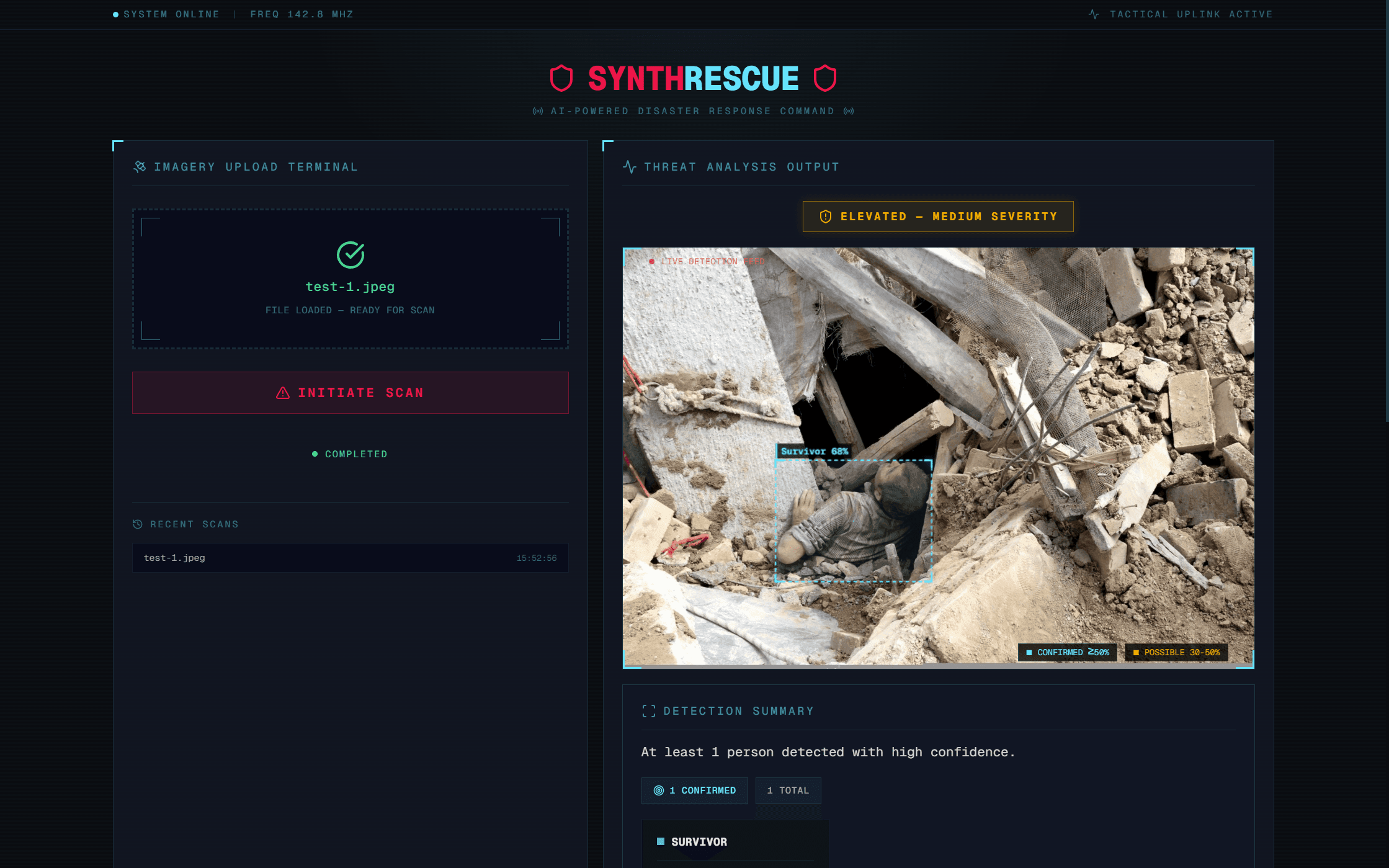The height and width of the screenshot is (868, 1389).
Task: Click the right radio signal icon by subtitle
Action: pos(849,111)
